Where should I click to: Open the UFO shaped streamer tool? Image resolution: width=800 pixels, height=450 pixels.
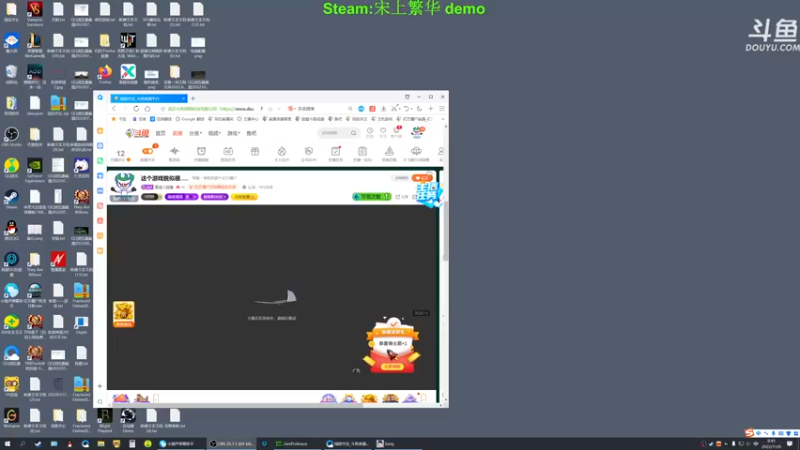(x=416, y=153)
